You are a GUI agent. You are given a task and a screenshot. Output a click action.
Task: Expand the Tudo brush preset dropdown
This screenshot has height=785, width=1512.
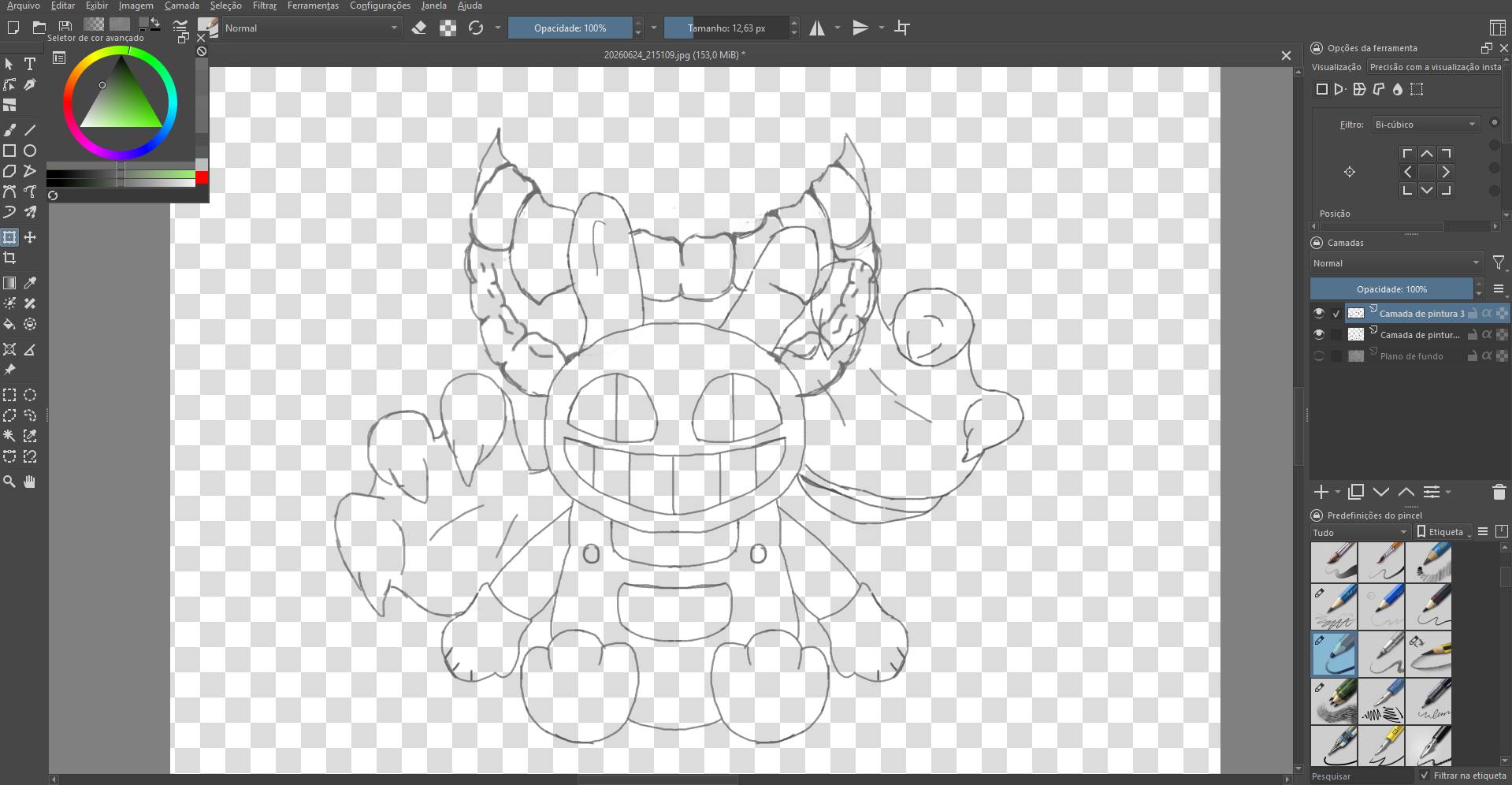pos(1360,532)
